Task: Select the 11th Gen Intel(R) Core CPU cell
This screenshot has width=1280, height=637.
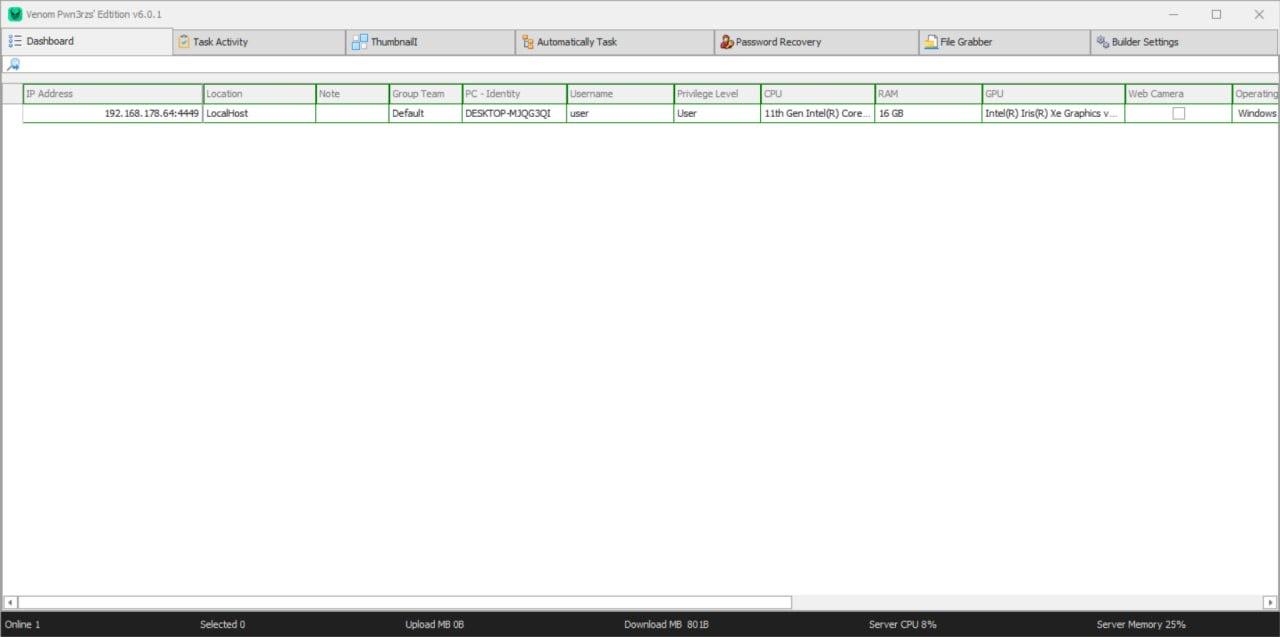Action: 818,114
